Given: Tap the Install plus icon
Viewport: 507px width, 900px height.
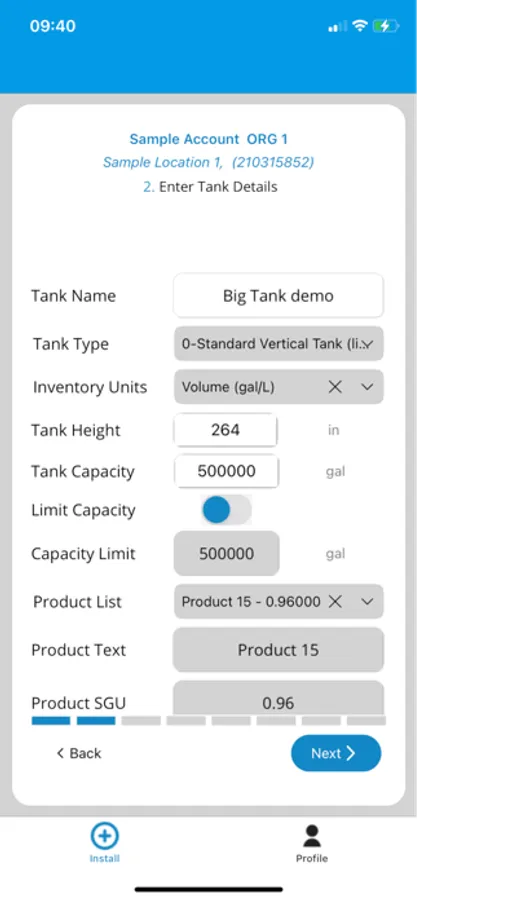Looking at the screenshot, I should pyautogui.click(x=105, y=836).
